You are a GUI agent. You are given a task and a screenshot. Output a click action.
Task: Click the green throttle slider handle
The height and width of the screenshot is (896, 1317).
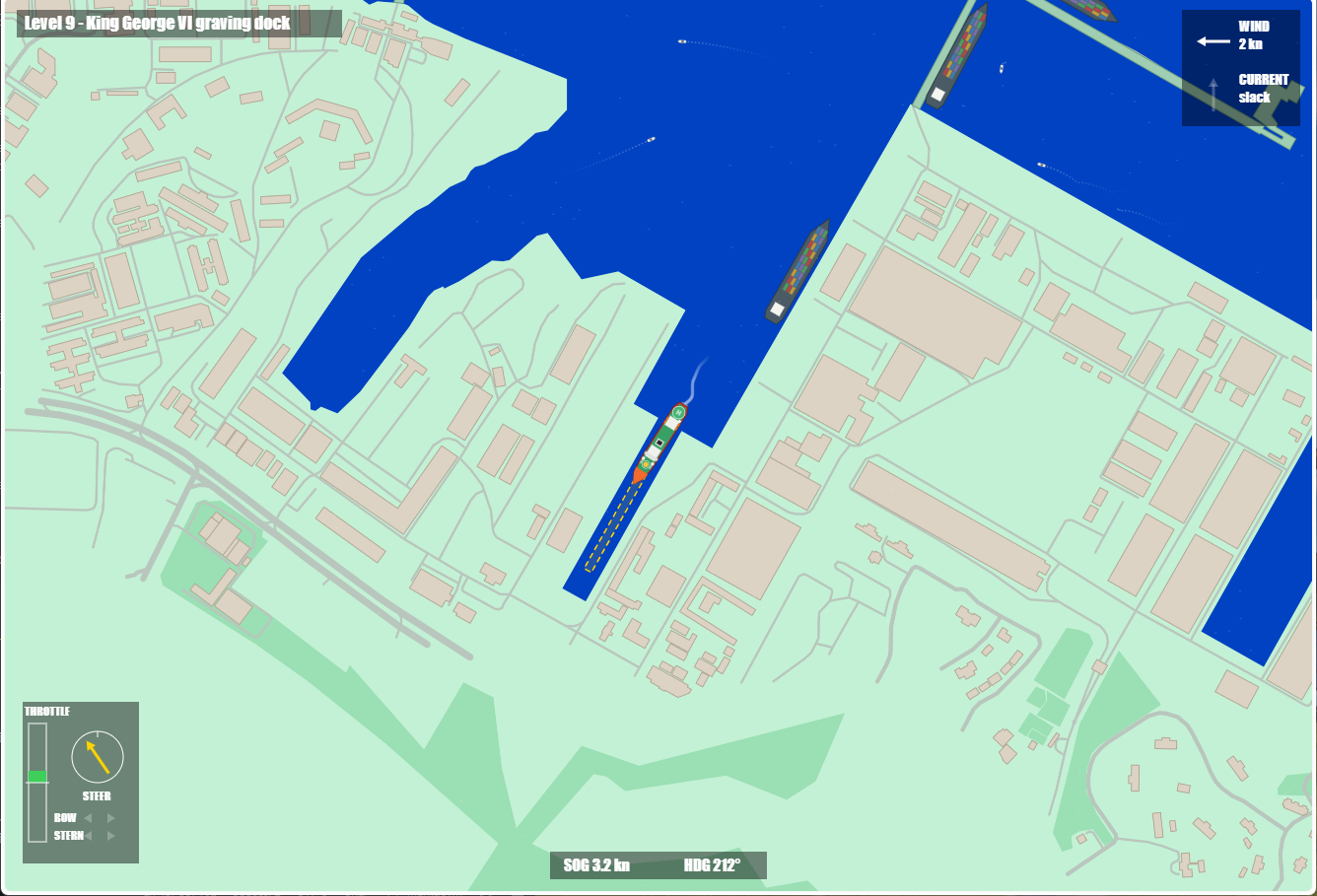[37, 776]
